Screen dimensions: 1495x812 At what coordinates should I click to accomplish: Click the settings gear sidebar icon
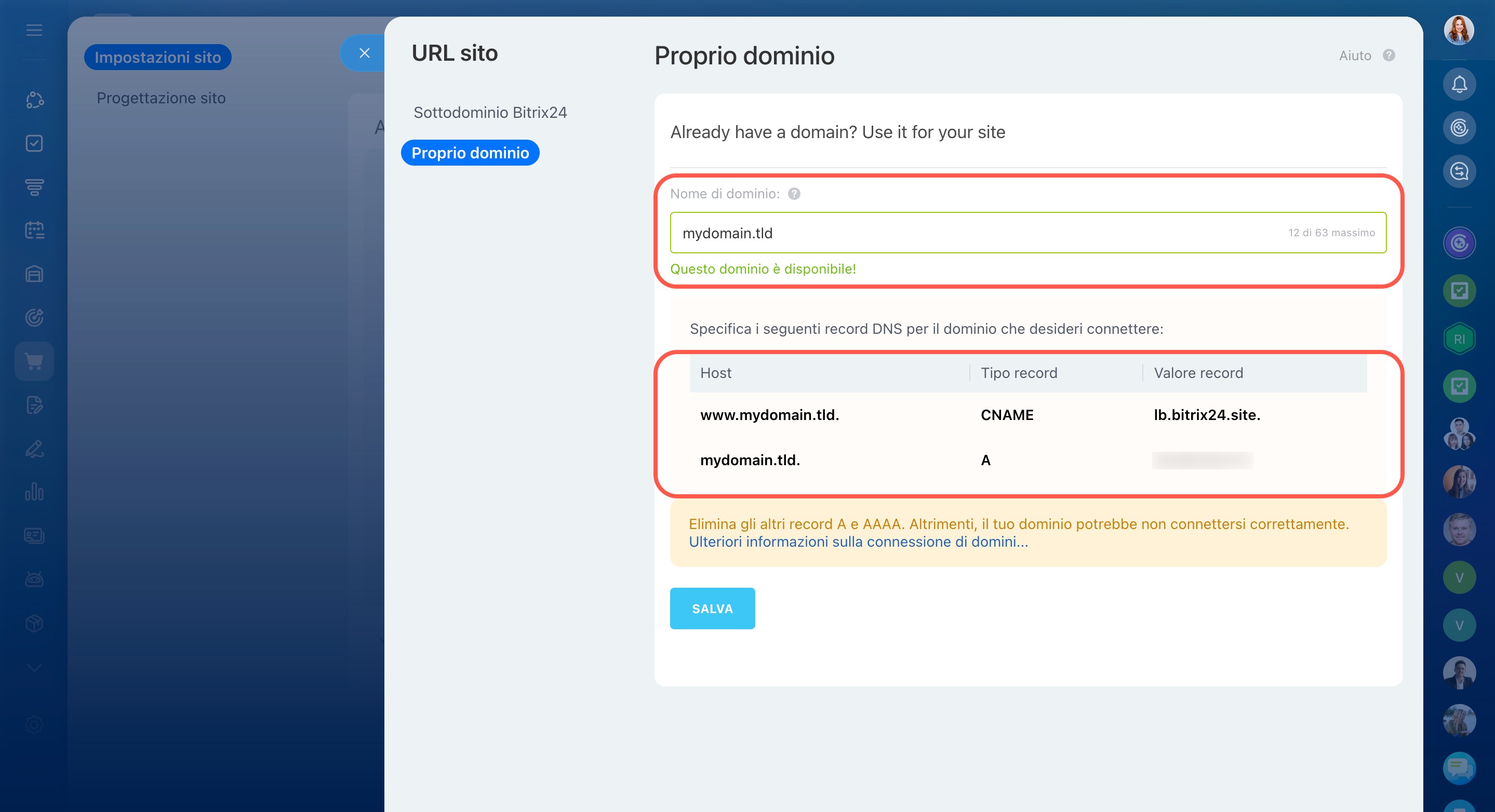click(34, 724)
